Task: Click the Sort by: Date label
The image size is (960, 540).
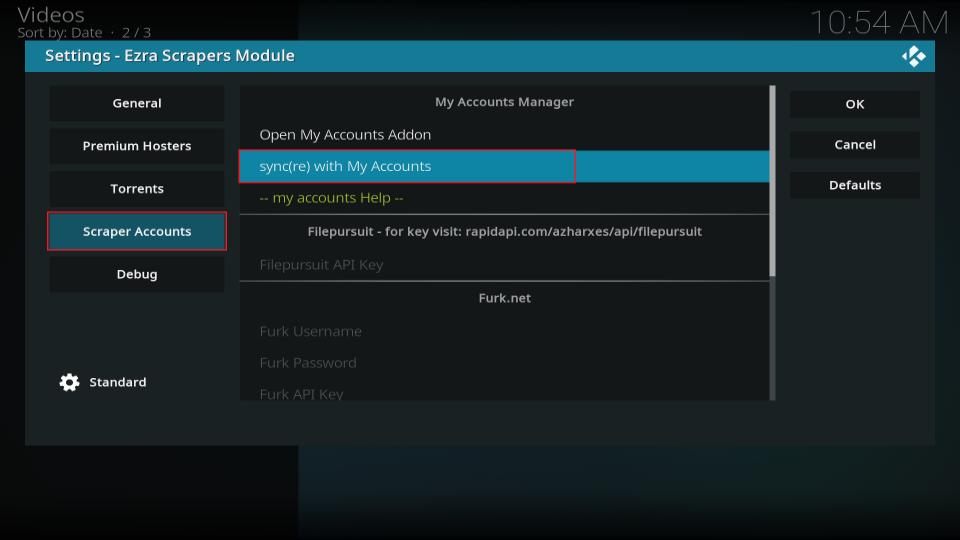Action: click(60, 32)
